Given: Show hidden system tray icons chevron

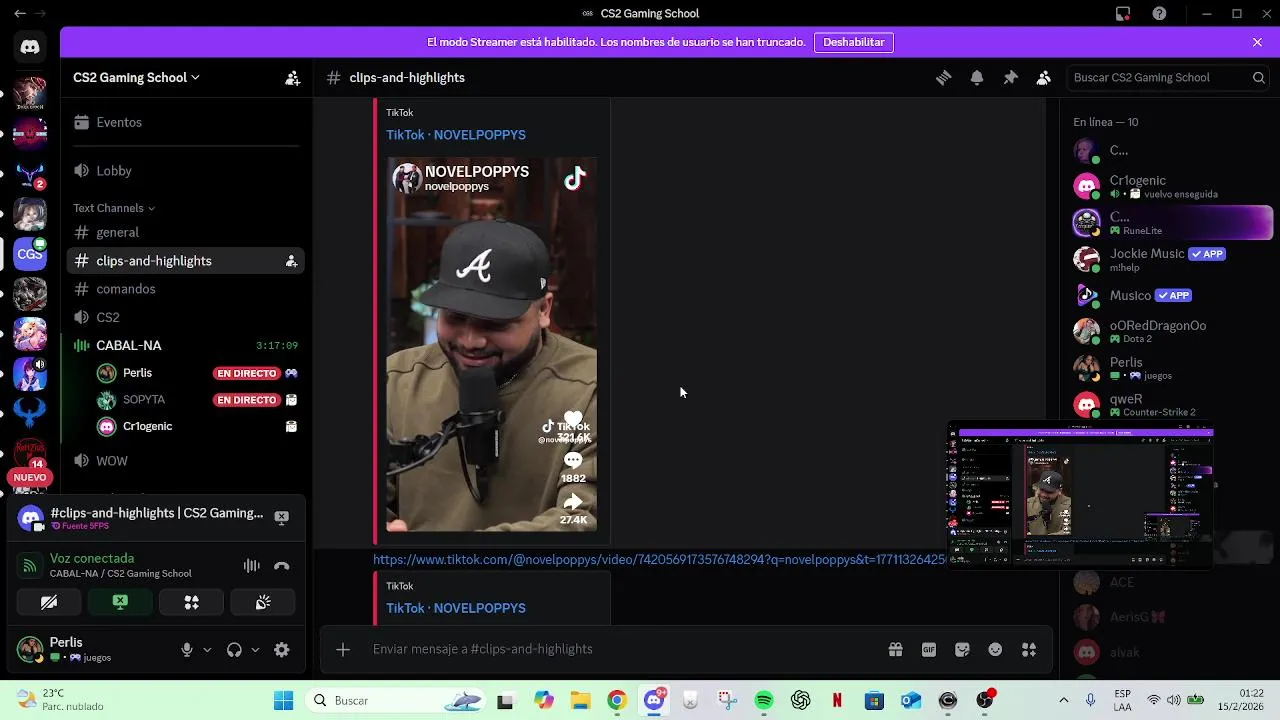Looking at the screenshot, I should (x=1063, y=701).
